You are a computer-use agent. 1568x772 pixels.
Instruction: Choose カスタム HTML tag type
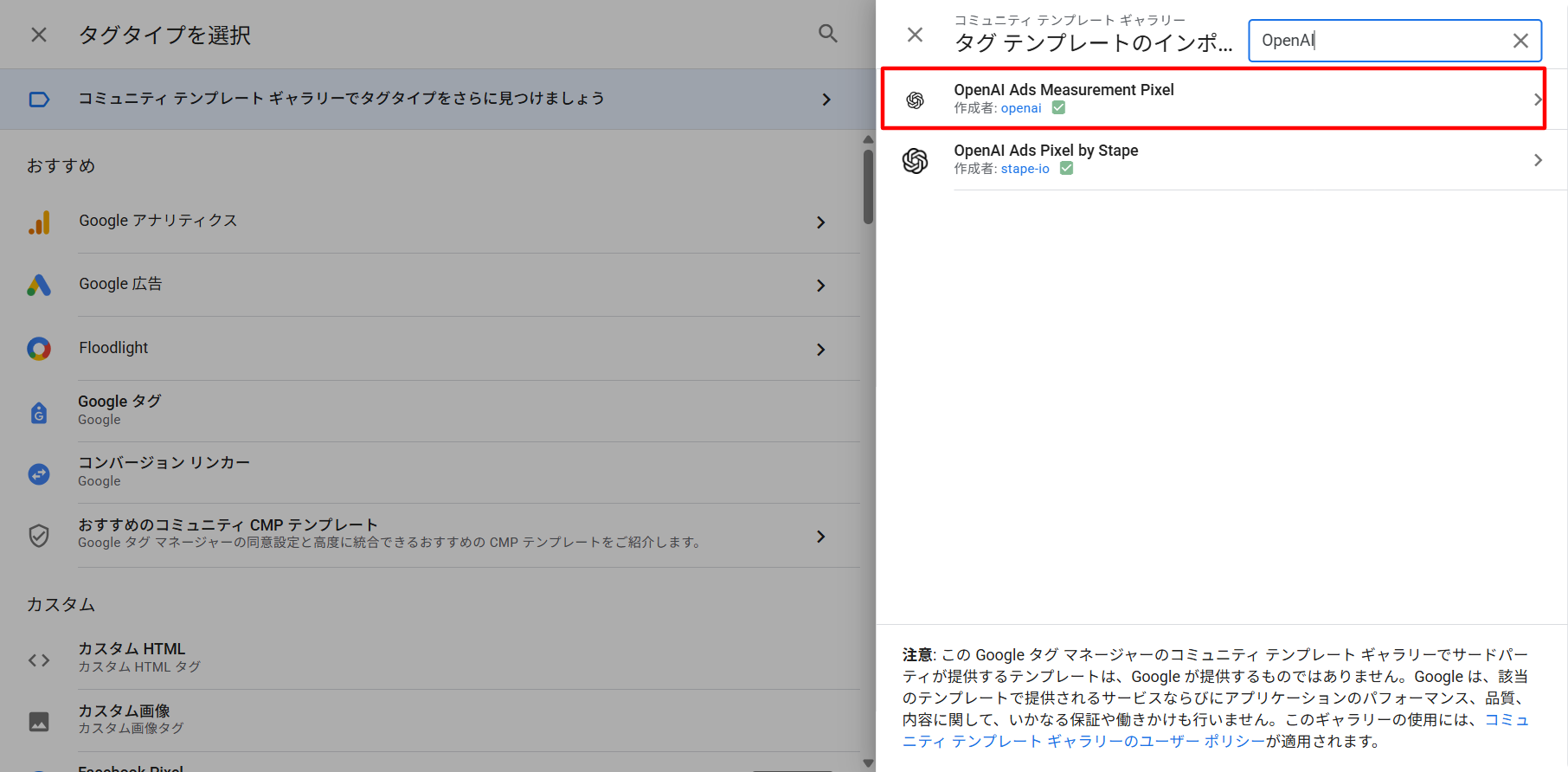pos(469,658)
